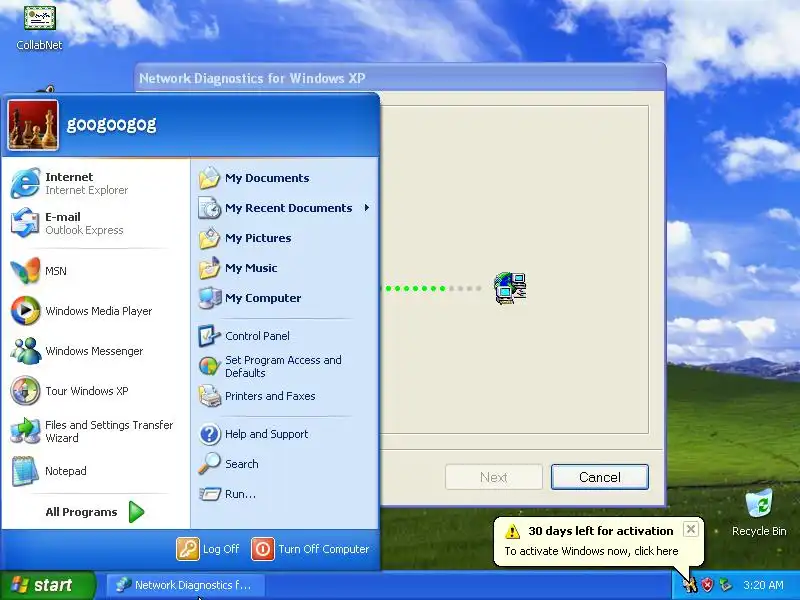Open Search magnifier icon
The width and height of the screenshot is (800, 600).
point(209,464)
